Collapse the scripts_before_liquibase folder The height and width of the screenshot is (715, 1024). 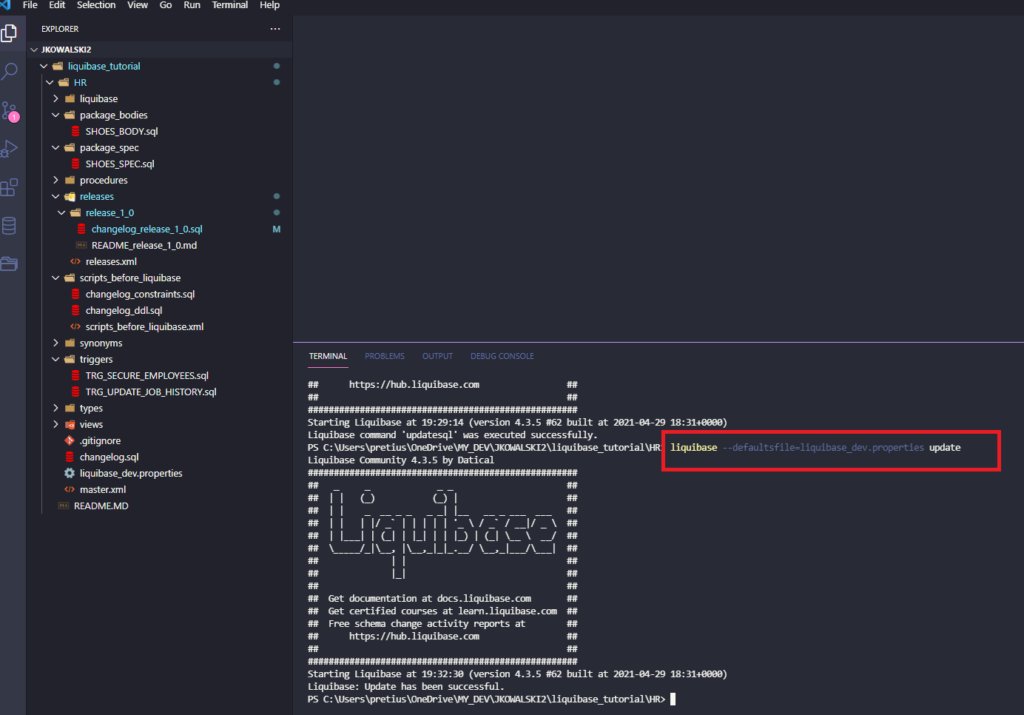coord(56,278)
